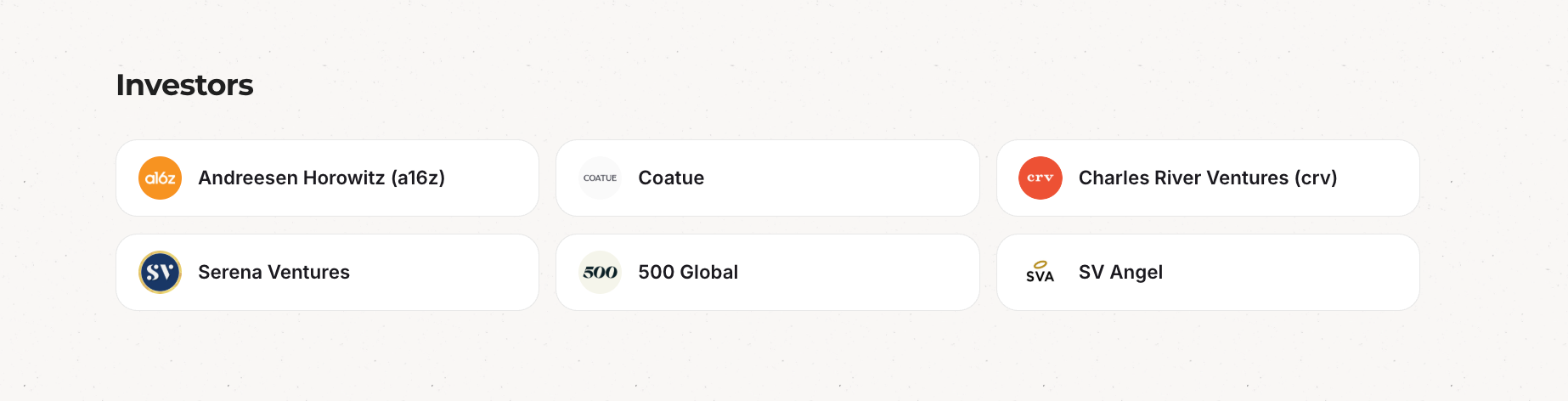Open the Andreessen Horowitz (a16z) name link

321,178
